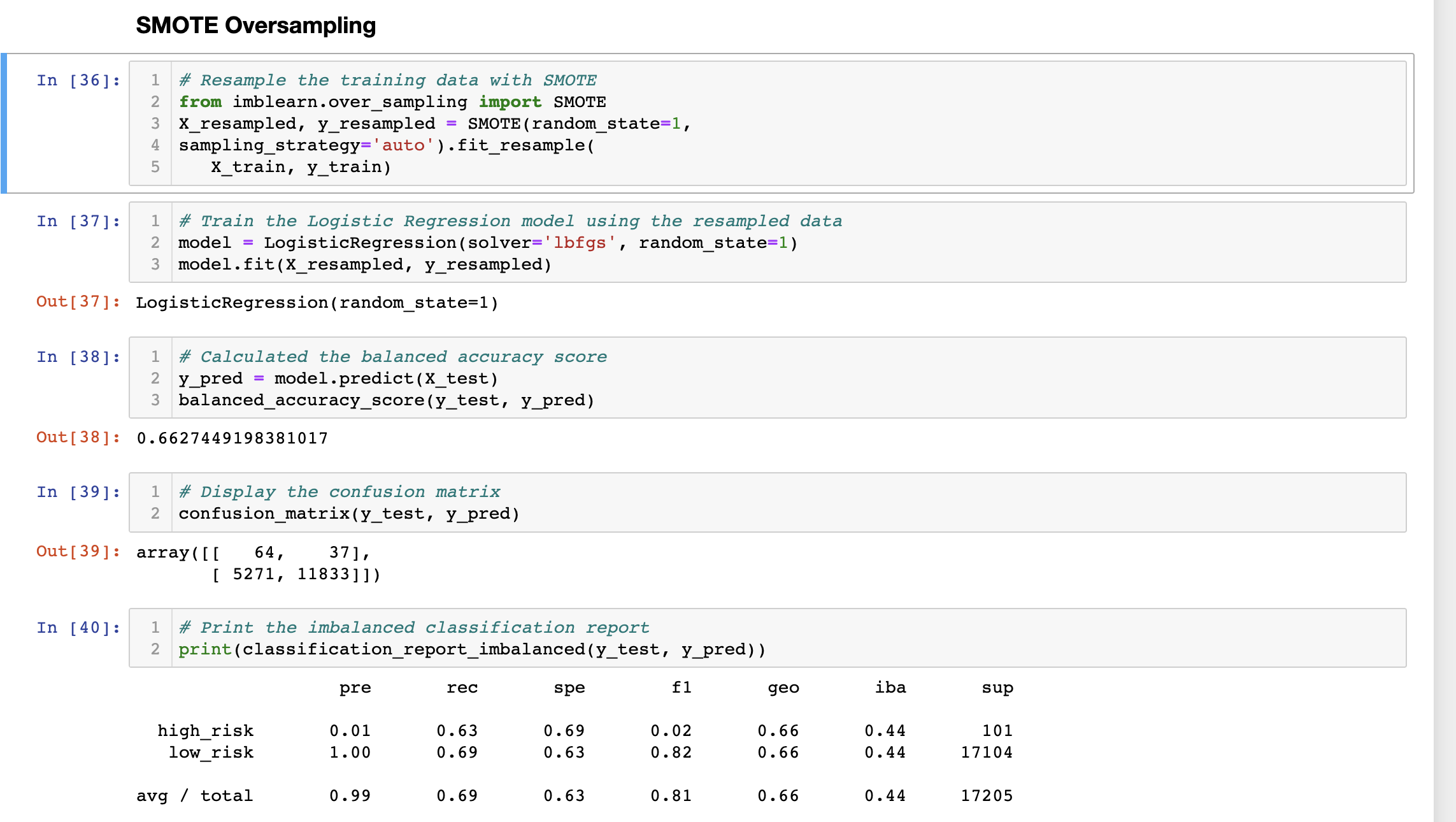Place cursor in the model.fit code line

(363, 264)
